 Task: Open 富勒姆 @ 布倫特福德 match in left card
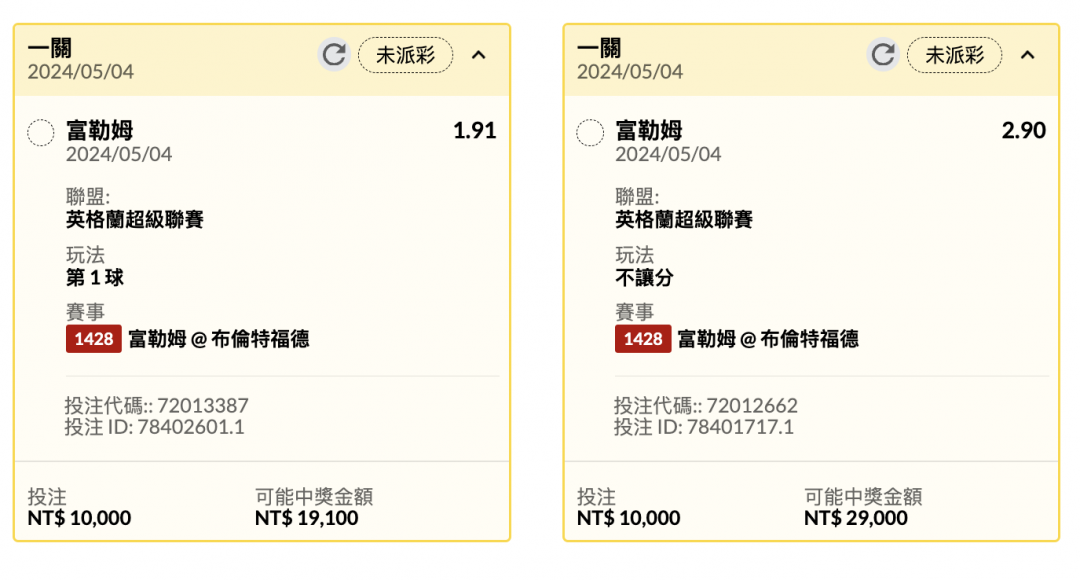tap(219, 339)
